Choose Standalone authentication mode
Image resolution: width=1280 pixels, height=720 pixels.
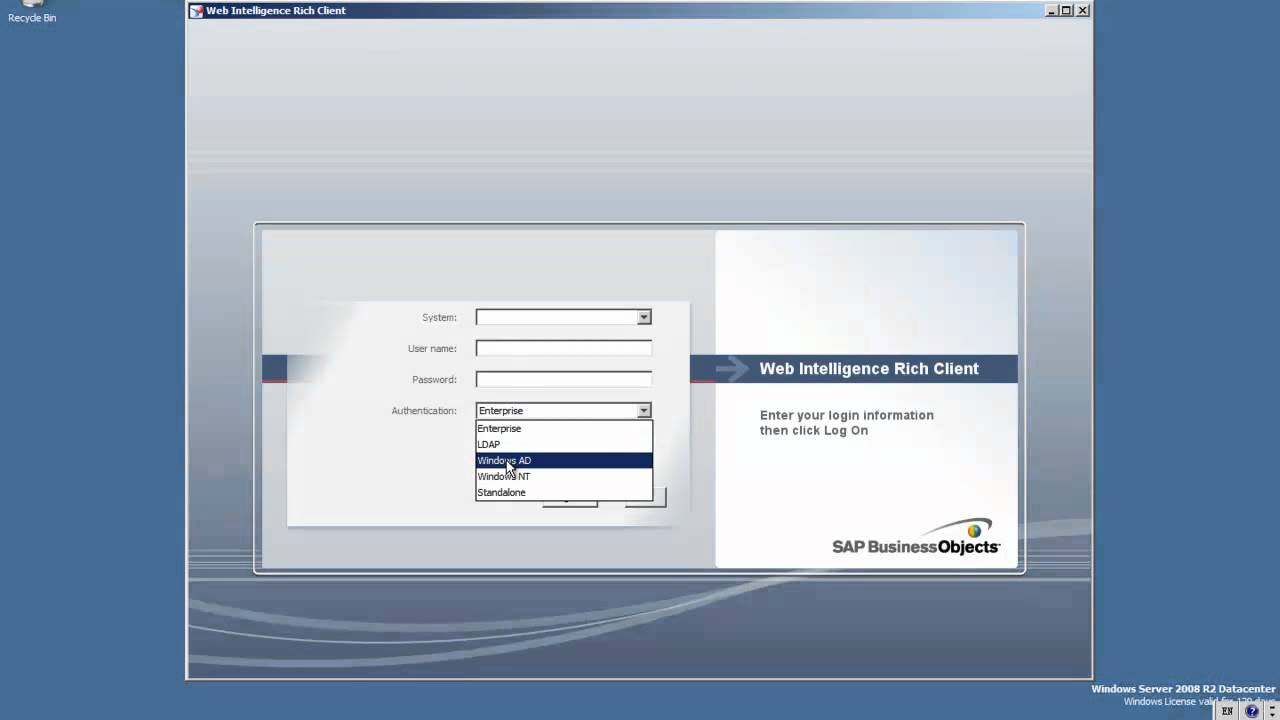(564, 492)
